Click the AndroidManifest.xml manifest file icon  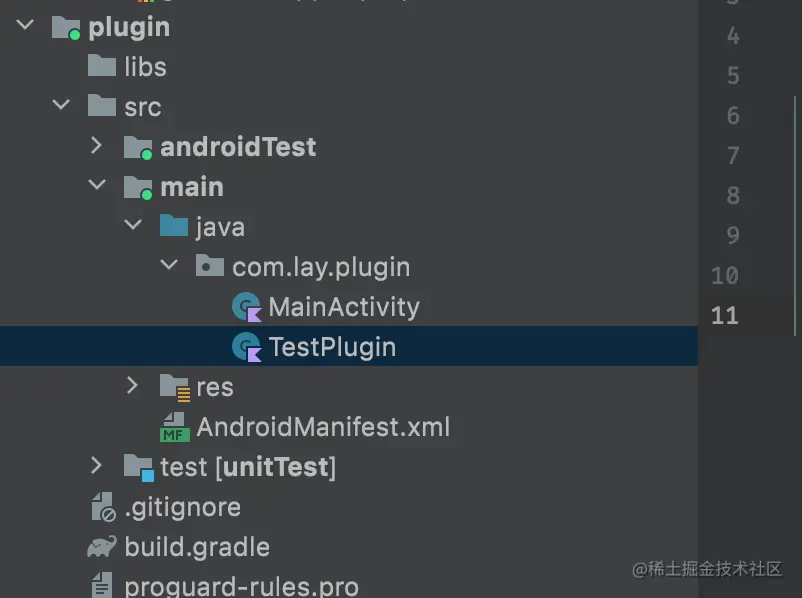175,427
